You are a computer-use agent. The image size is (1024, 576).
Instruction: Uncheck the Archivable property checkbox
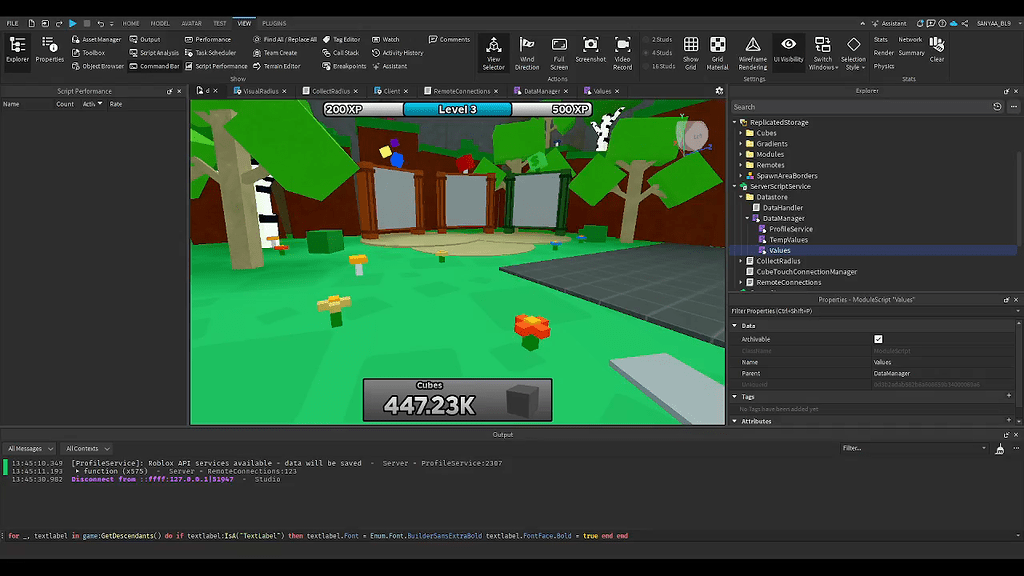[x=879, y=339]
